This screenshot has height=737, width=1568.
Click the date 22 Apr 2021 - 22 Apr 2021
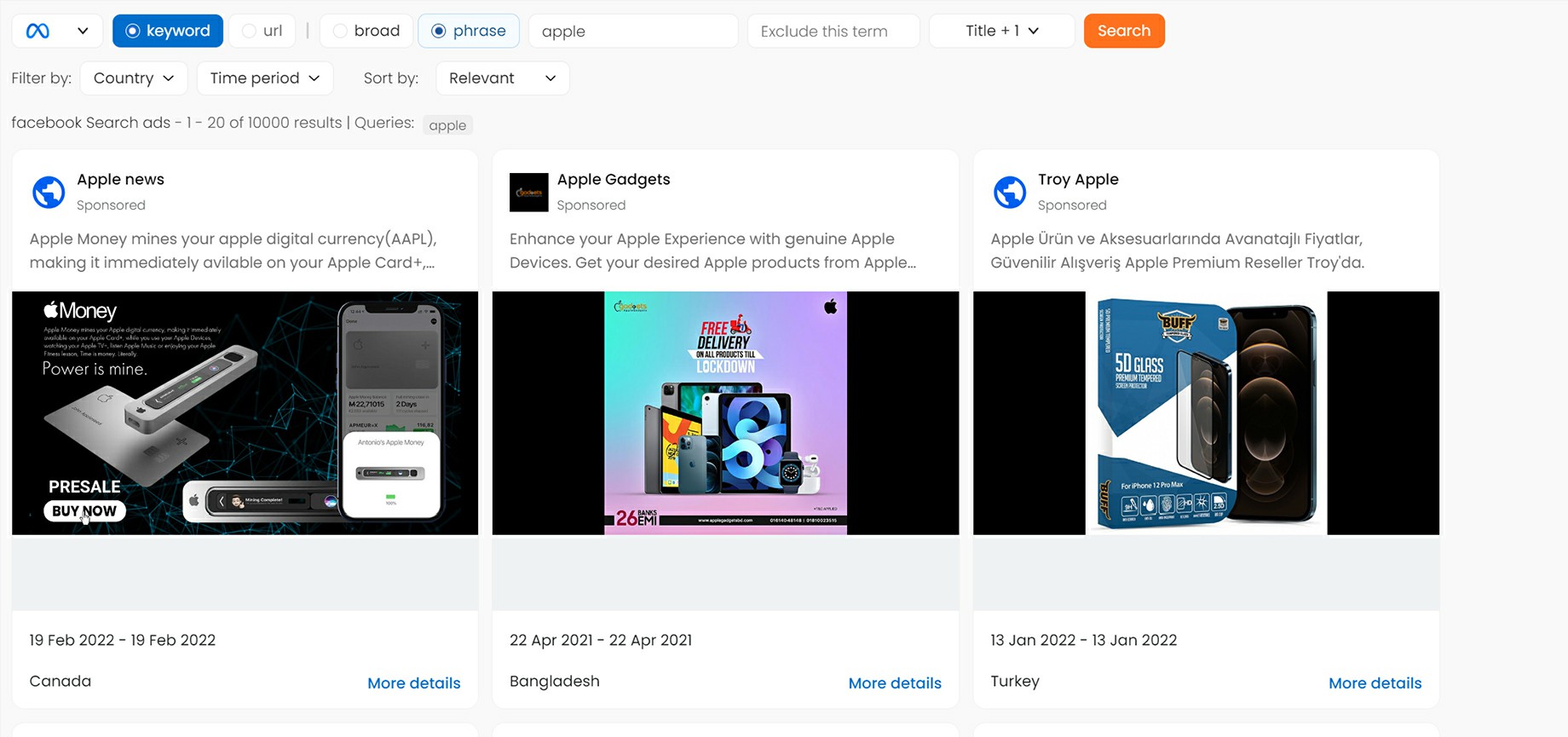point(601,640)
